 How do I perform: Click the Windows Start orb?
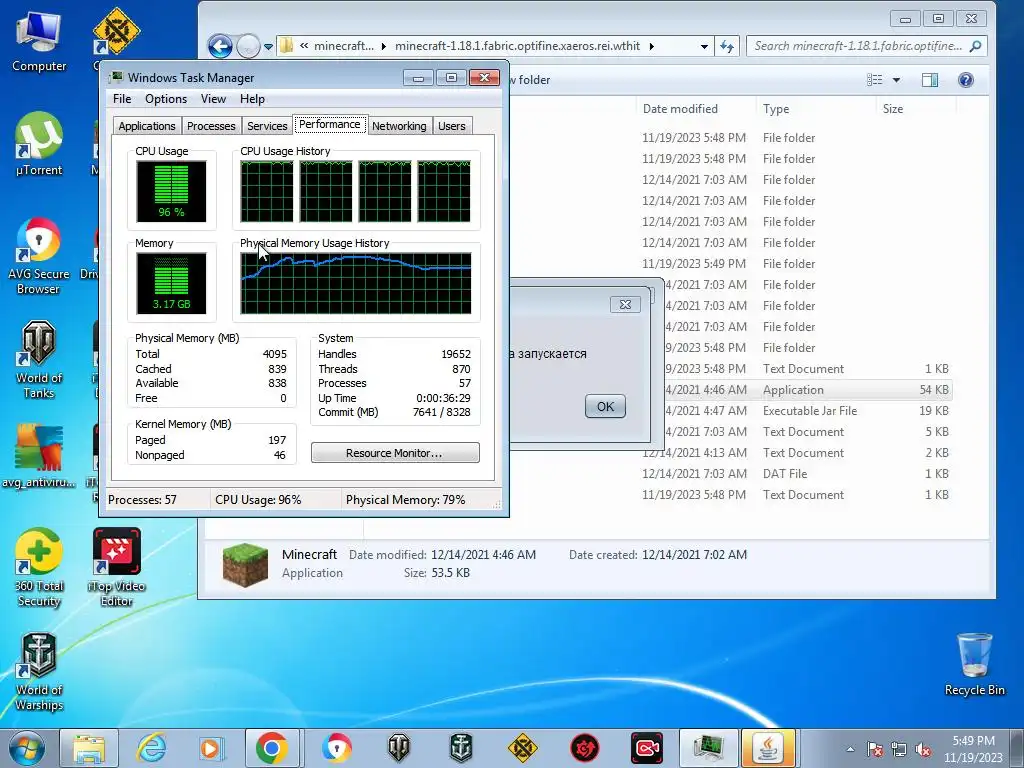(x=26, y=748)
